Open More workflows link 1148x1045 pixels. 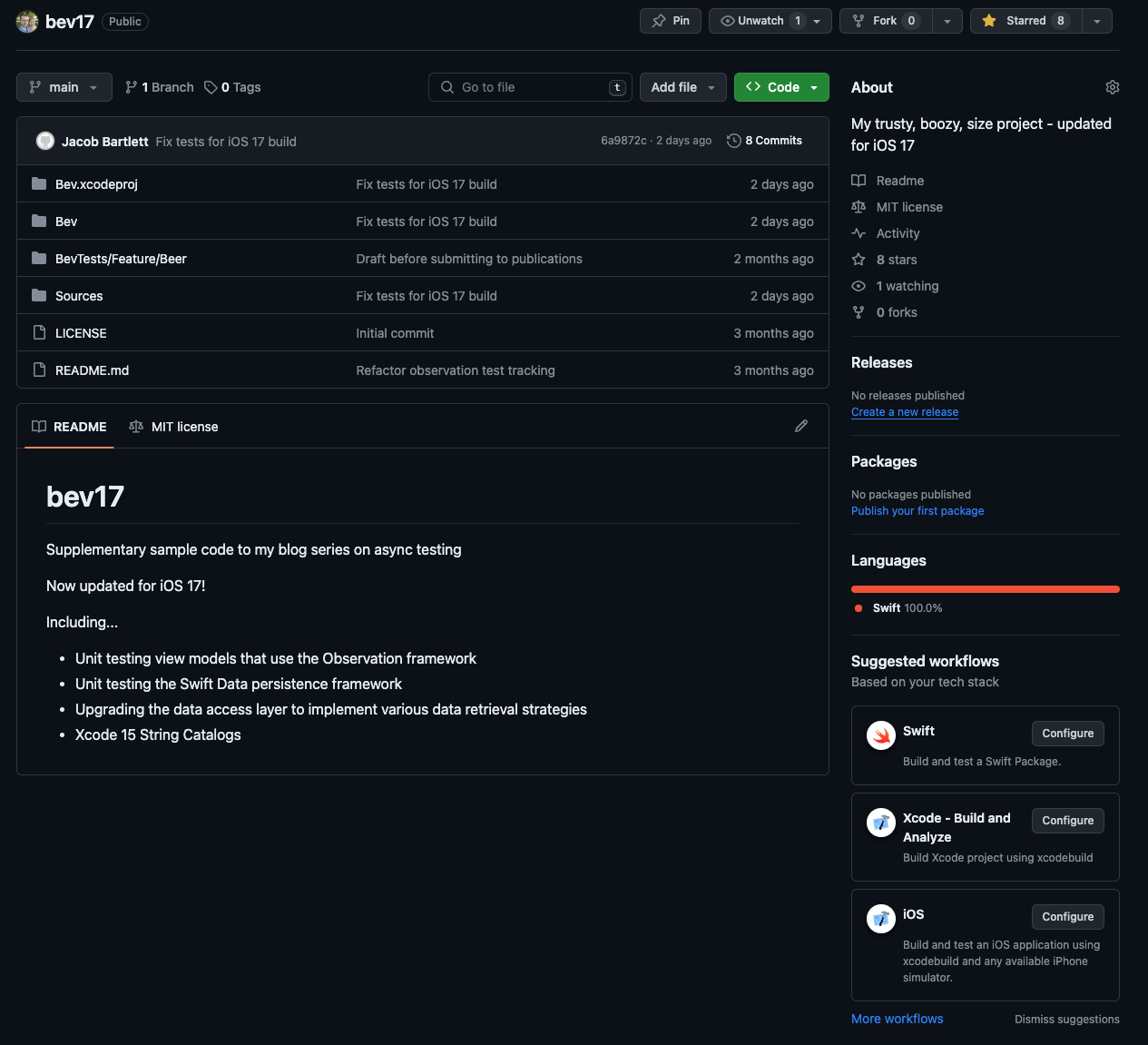click(898, 1019)
